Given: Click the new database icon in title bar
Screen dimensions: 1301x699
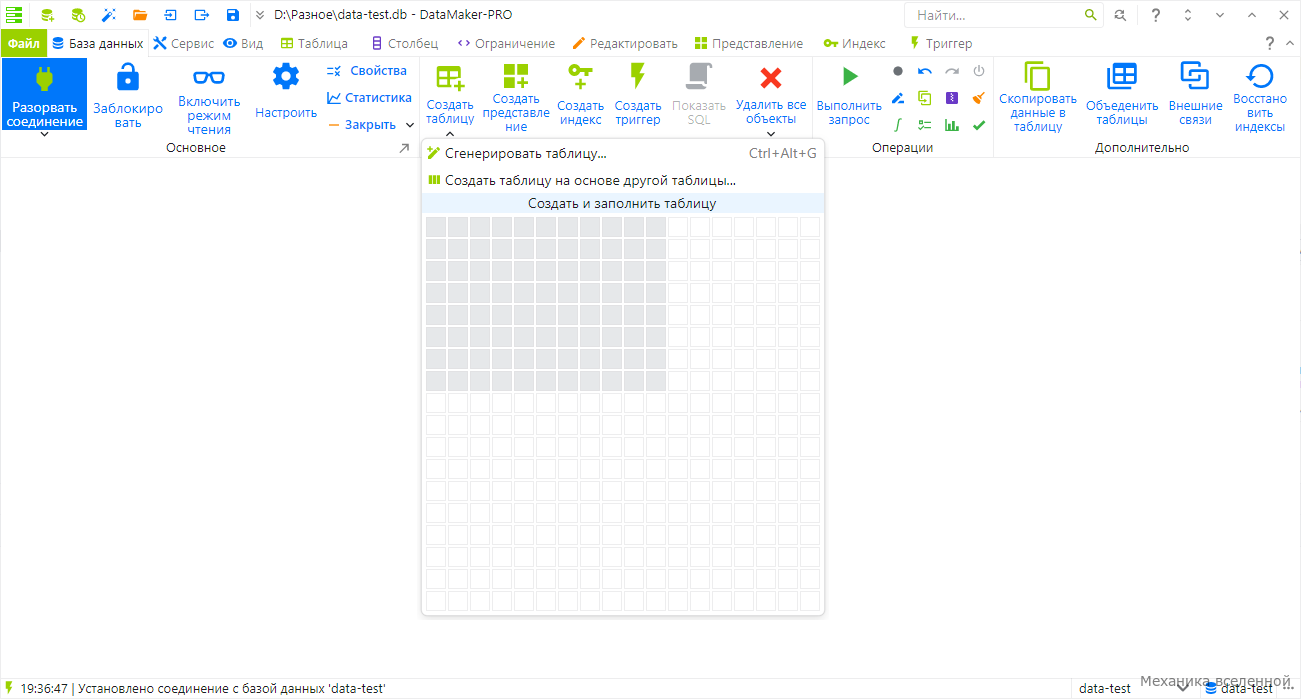Looking at the screenshot, I should pyautogui.click(x=47, y=15).
